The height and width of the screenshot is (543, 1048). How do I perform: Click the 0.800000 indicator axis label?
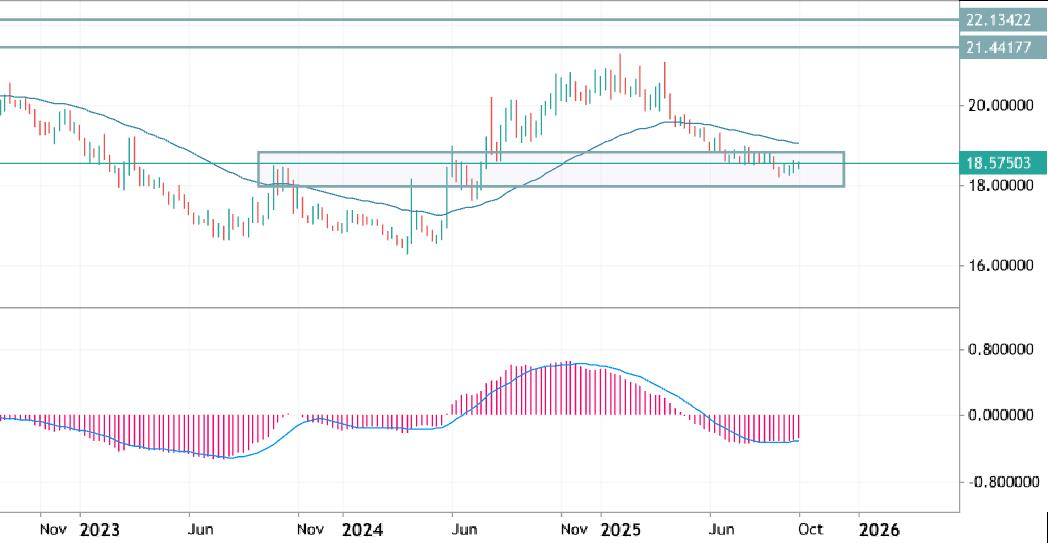(x=1002, y=350)
